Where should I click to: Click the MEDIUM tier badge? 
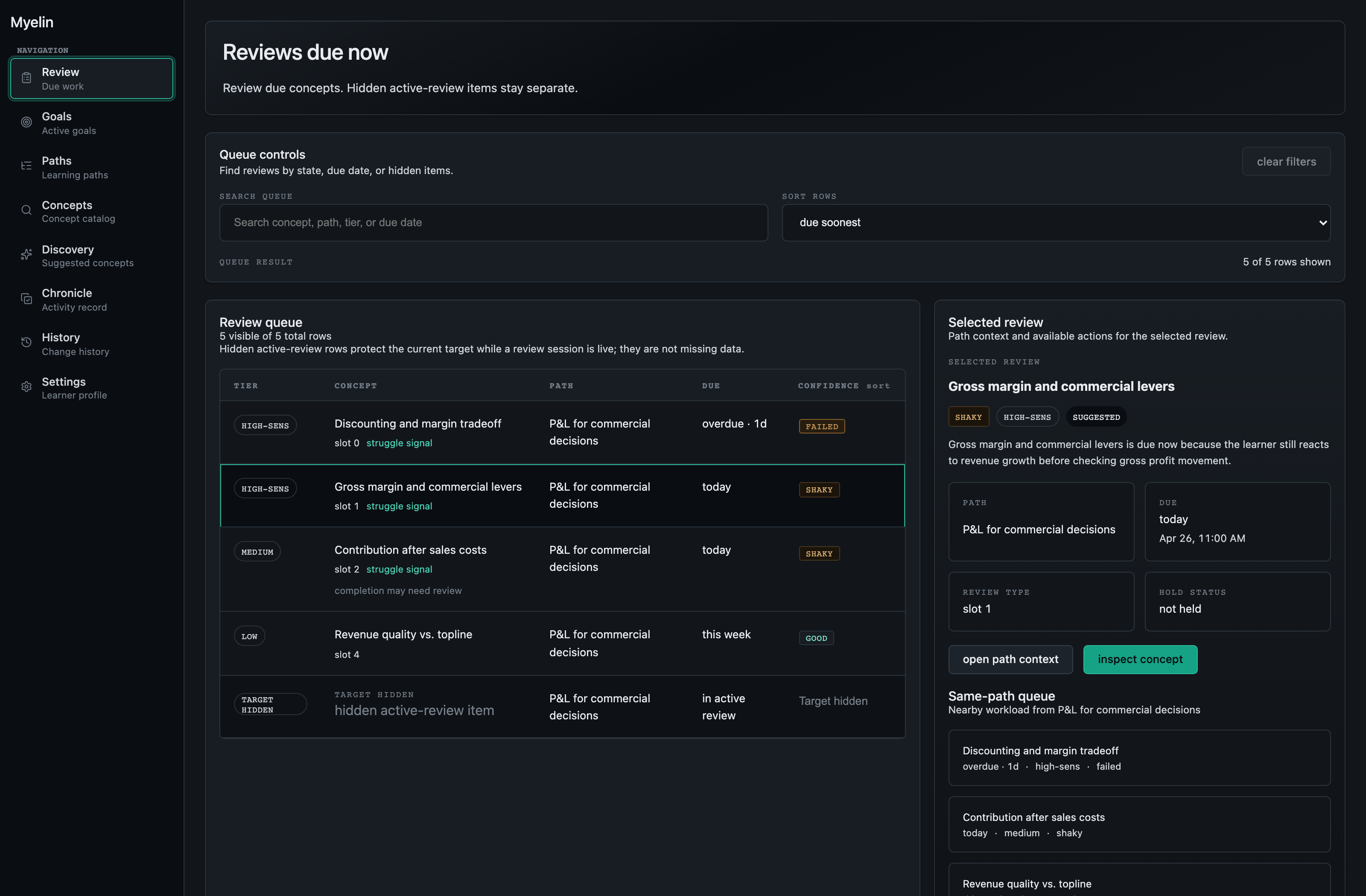click(x=257, y=552)
